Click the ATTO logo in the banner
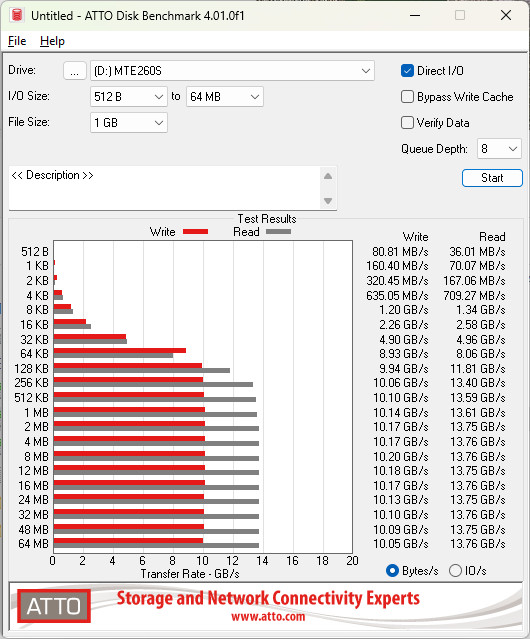The height and width of the screenshot is (639, 530). pyautogui.click(x=54, y=606)
